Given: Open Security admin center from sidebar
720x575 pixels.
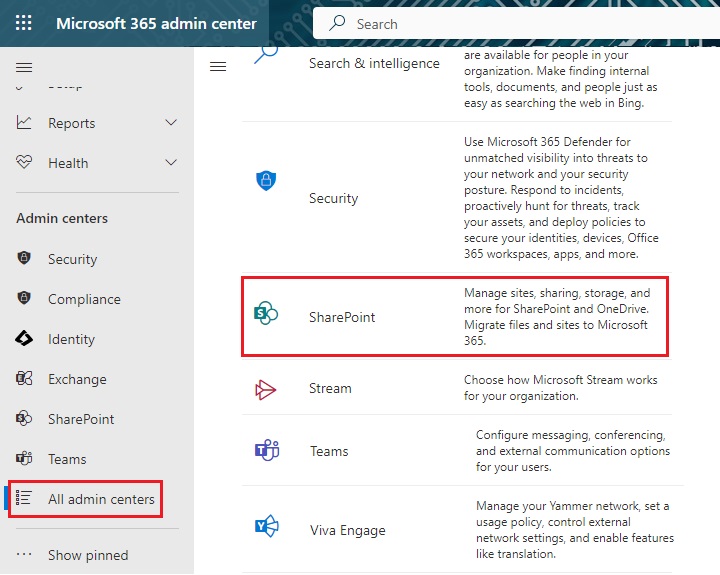Looking at the screenshot, I should 73,259.
